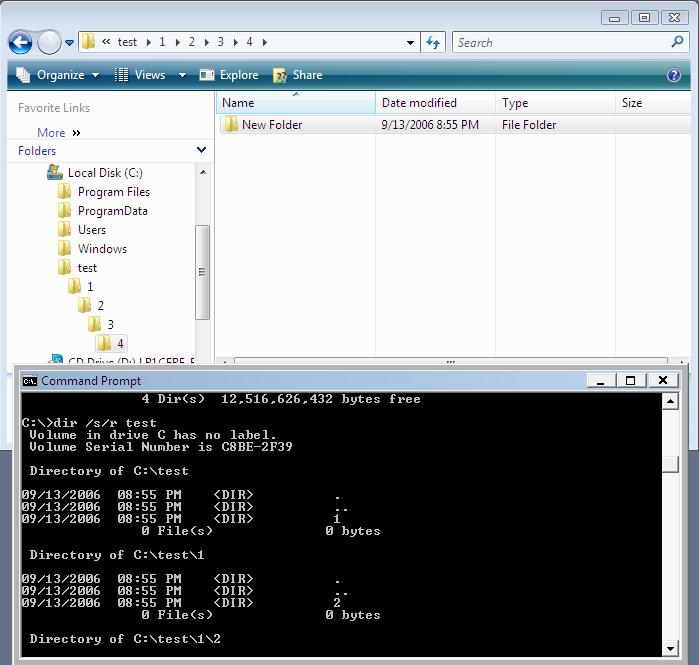Close the Explorer window
Screen dimensions: 699x665
[x=674, y=18]
